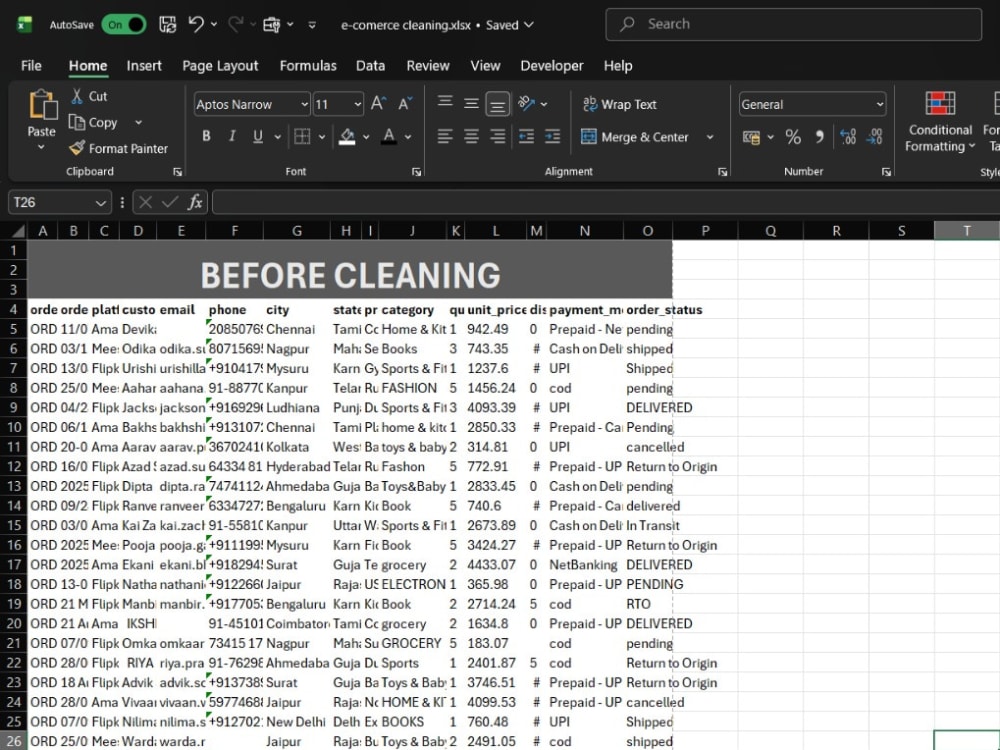Switch to the Page Layout tab
This screenshot has width=1000, height=750.
coord(220,66)
